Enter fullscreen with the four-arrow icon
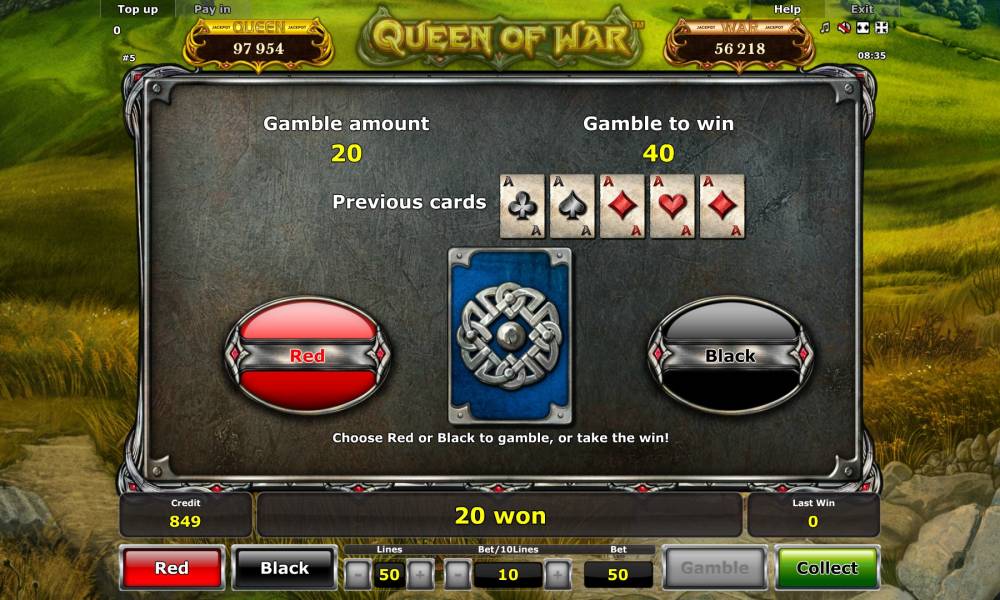This screenshot has width=1000, height=600. [882, 27]
